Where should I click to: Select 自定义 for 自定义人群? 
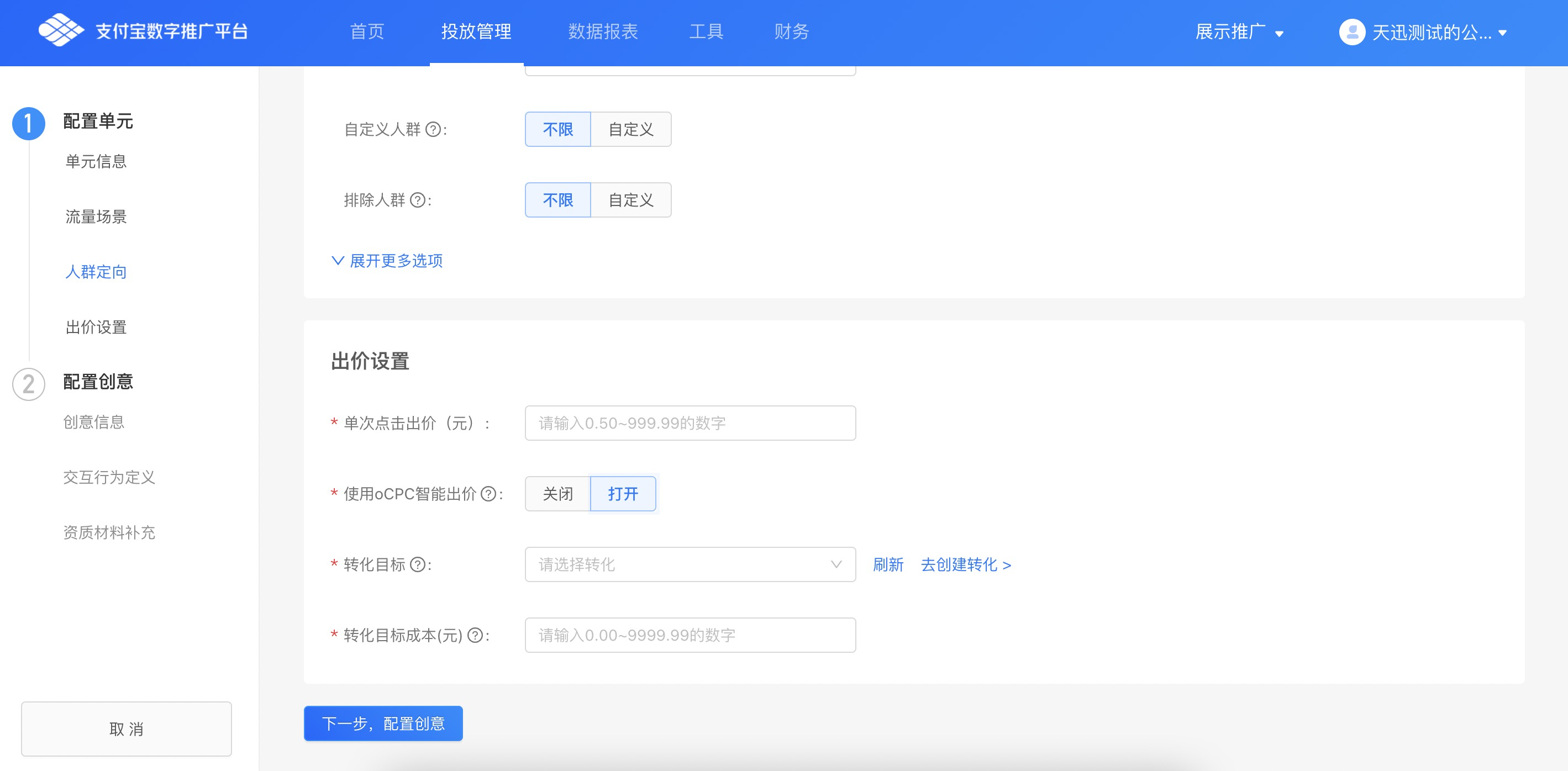[630, 129]
